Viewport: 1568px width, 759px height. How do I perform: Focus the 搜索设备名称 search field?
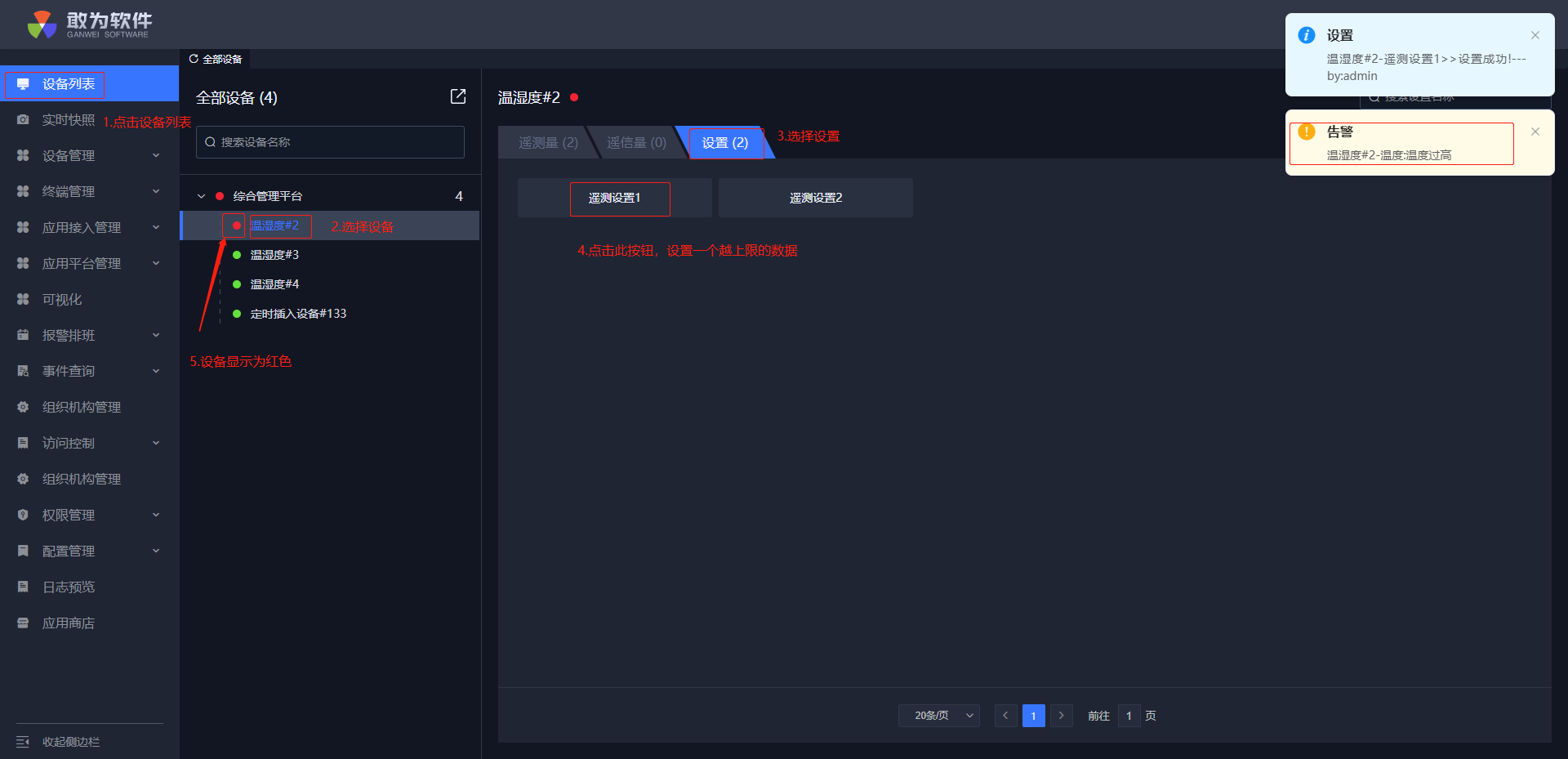330,142
